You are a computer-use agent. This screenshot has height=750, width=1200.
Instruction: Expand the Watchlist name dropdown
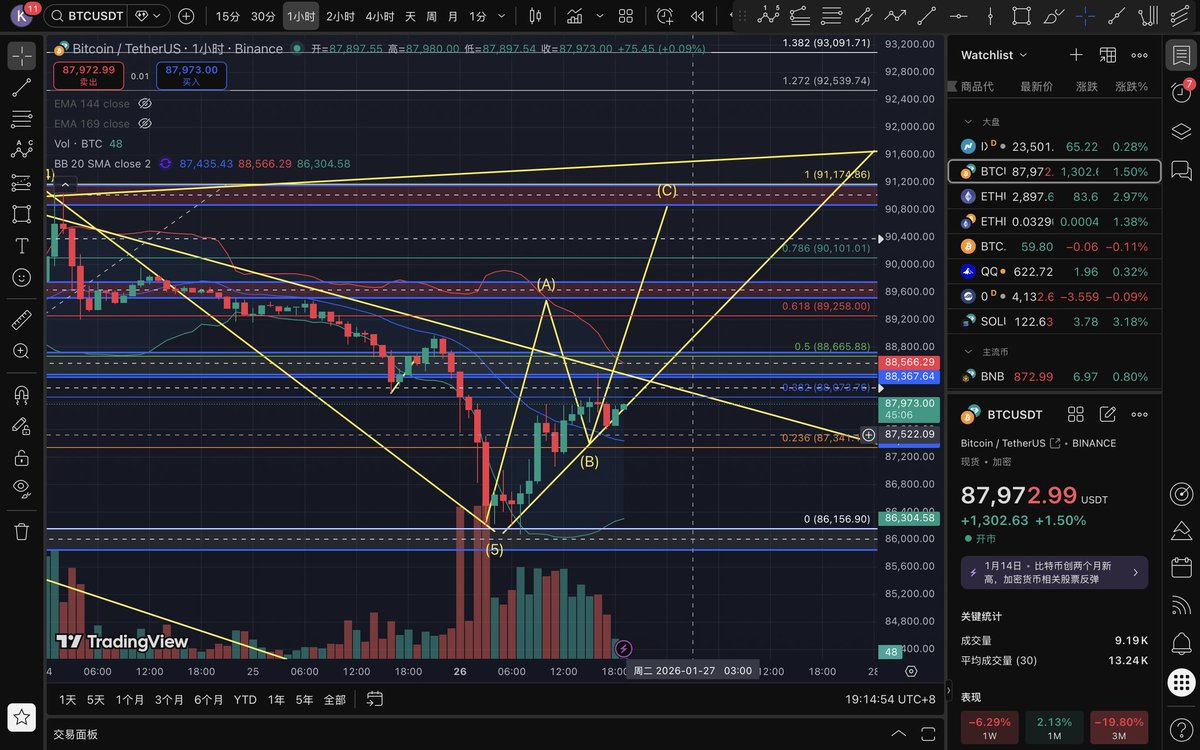pos(994,55)
